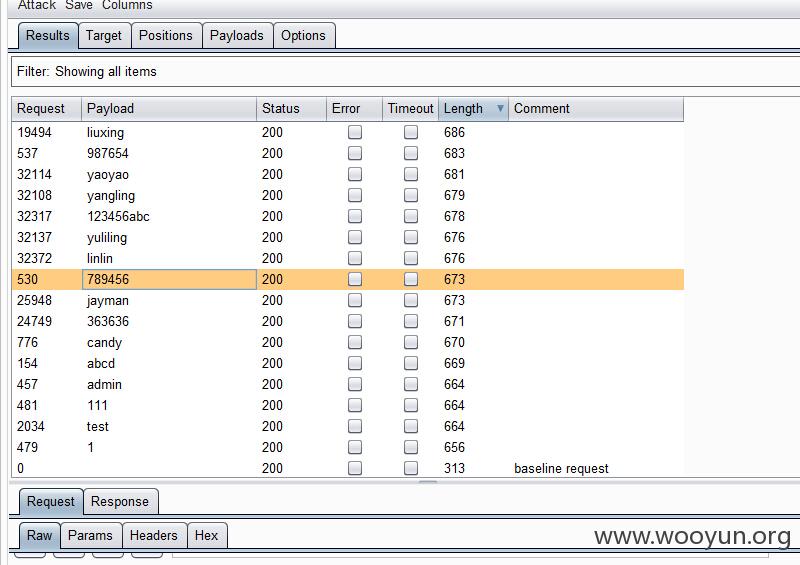The image size is (800, 565).
Task: Sort by the Error column header
Action: tap(355, 109)
